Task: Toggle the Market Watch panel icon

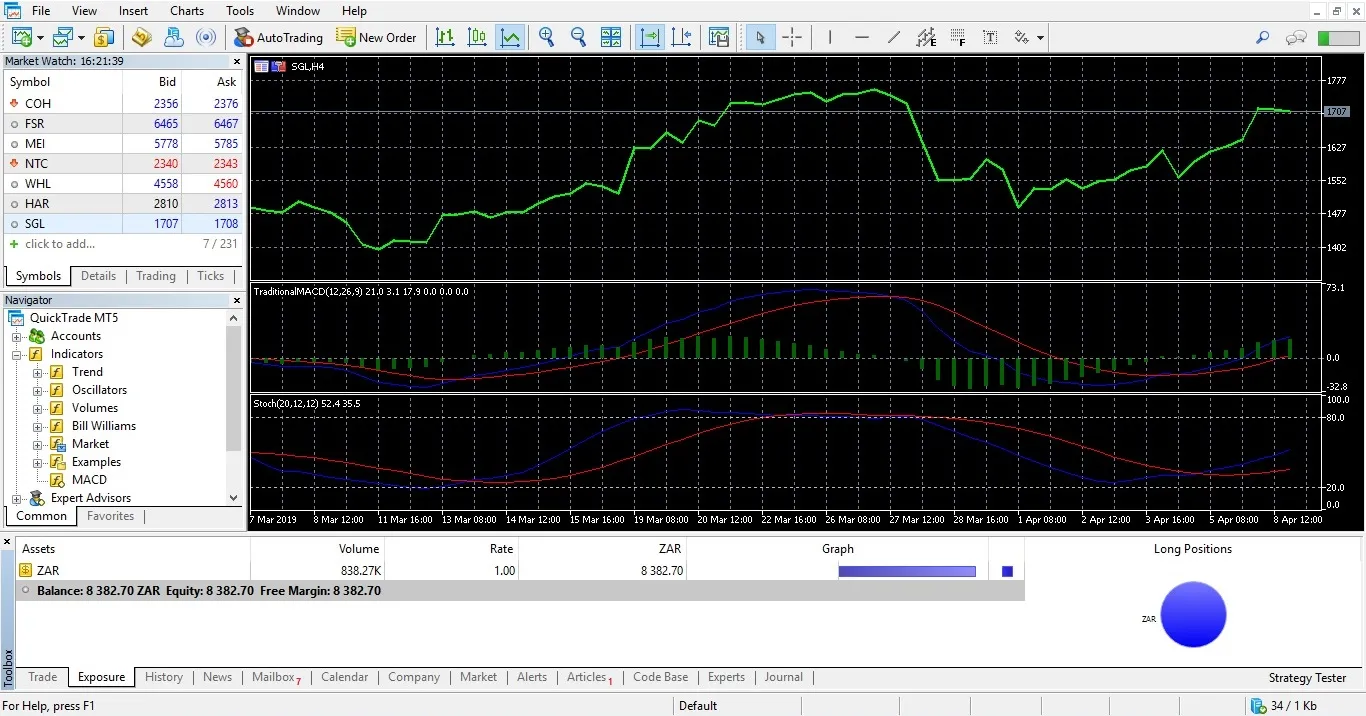Action: pyautogui.click(x=141, y=37)
